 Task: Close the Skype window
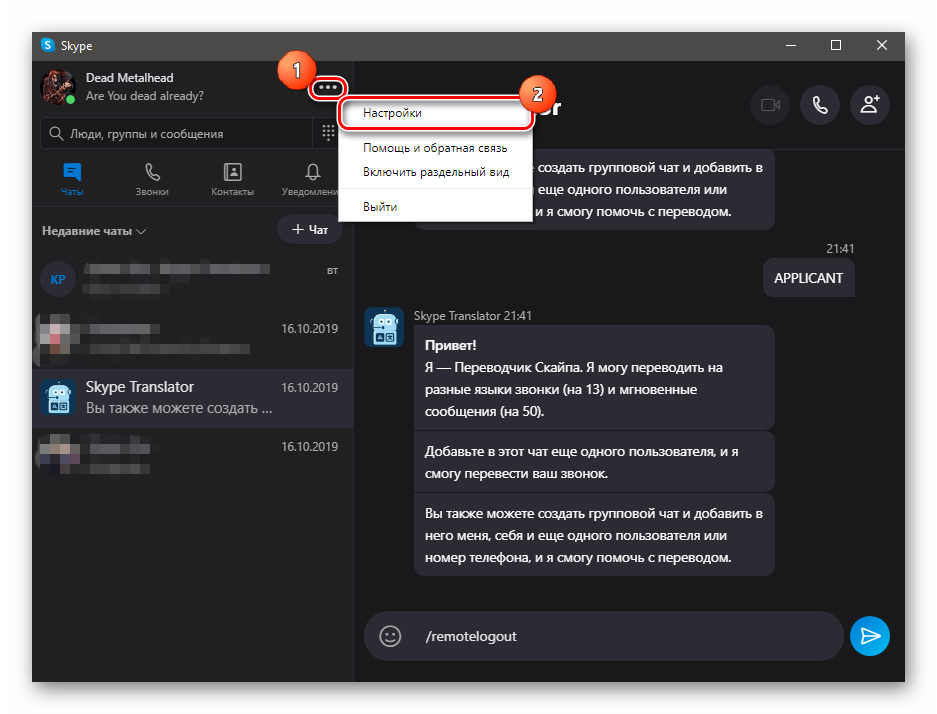pyautogui.click(x=881, y=45)
